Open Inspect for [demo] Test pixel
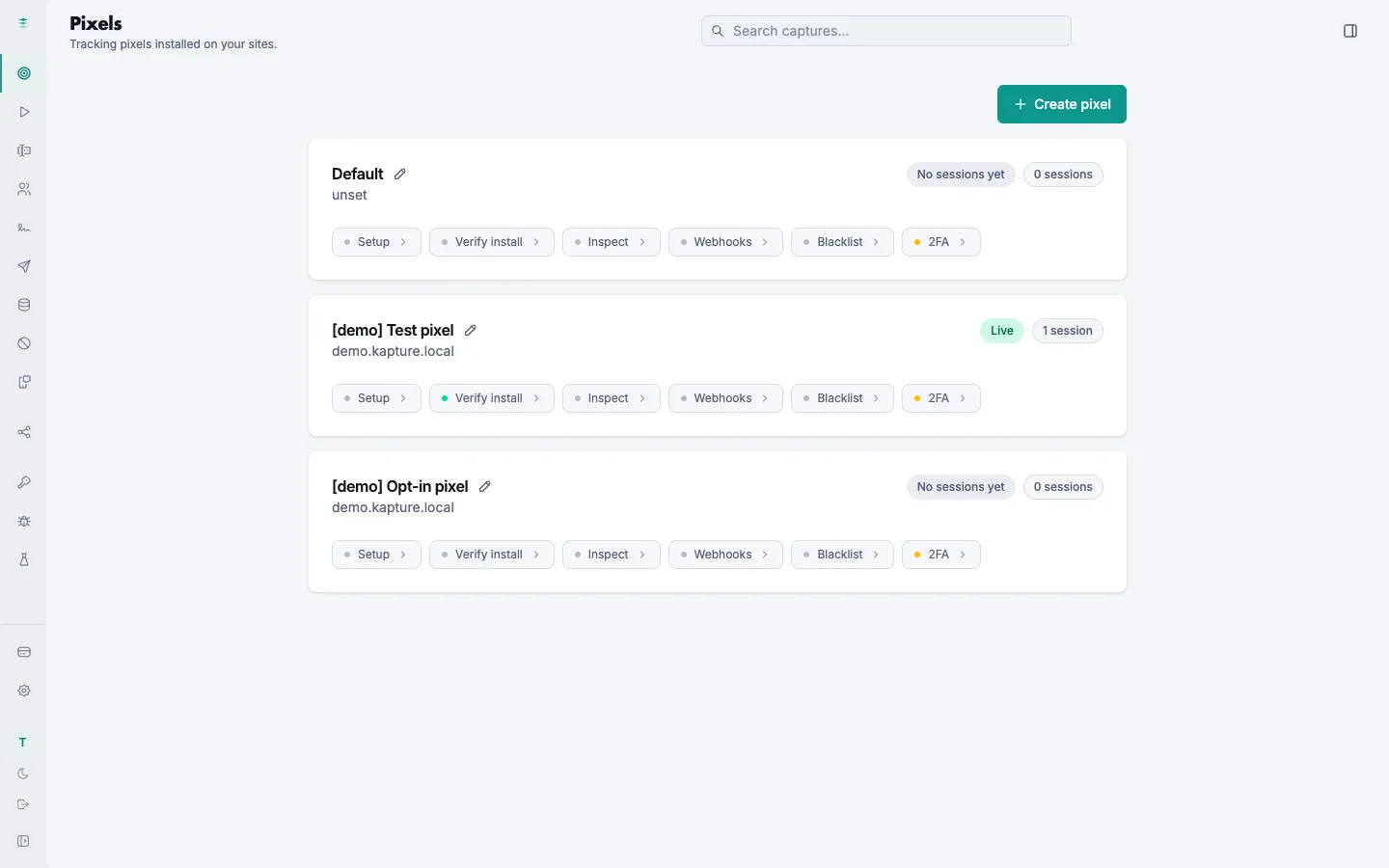The width and height of the screenshot is (1389, 868). (612, 398)
